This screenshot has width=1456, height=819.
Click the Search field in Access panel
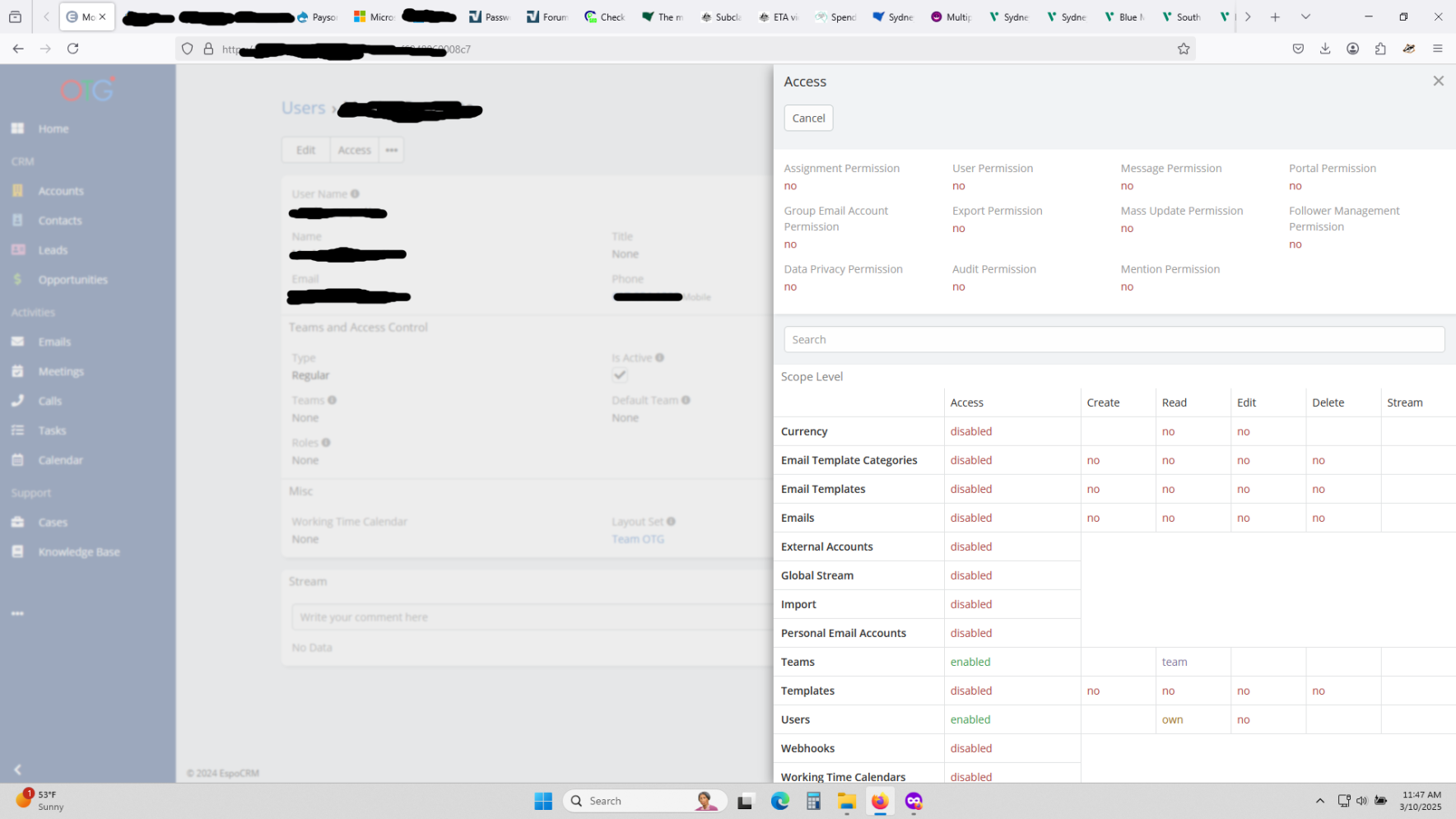1114,339
